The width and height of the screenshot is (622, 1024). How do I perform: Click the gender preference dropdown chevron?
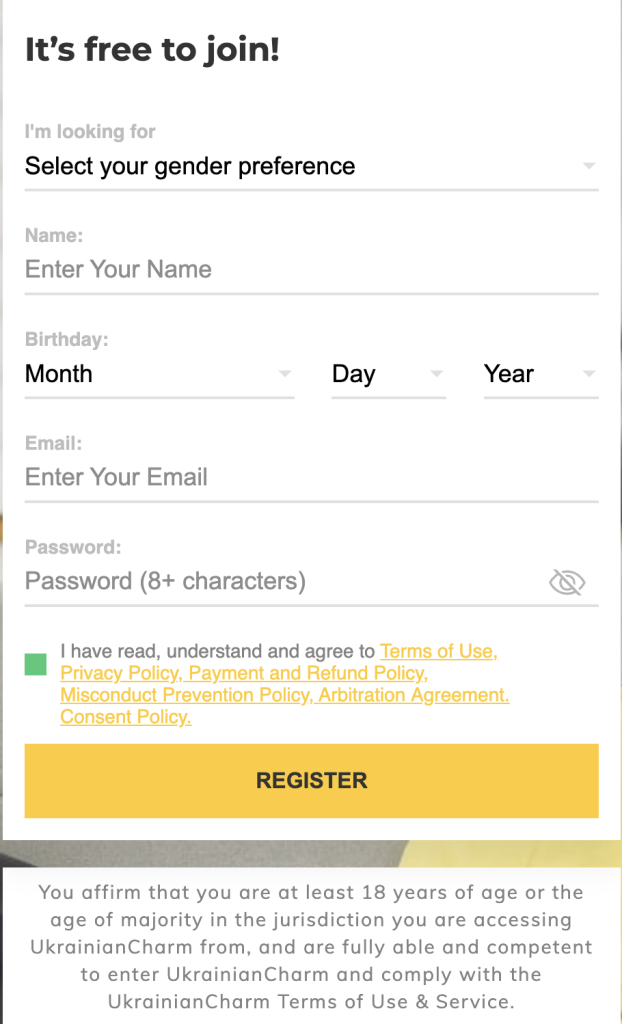point(589,166)
